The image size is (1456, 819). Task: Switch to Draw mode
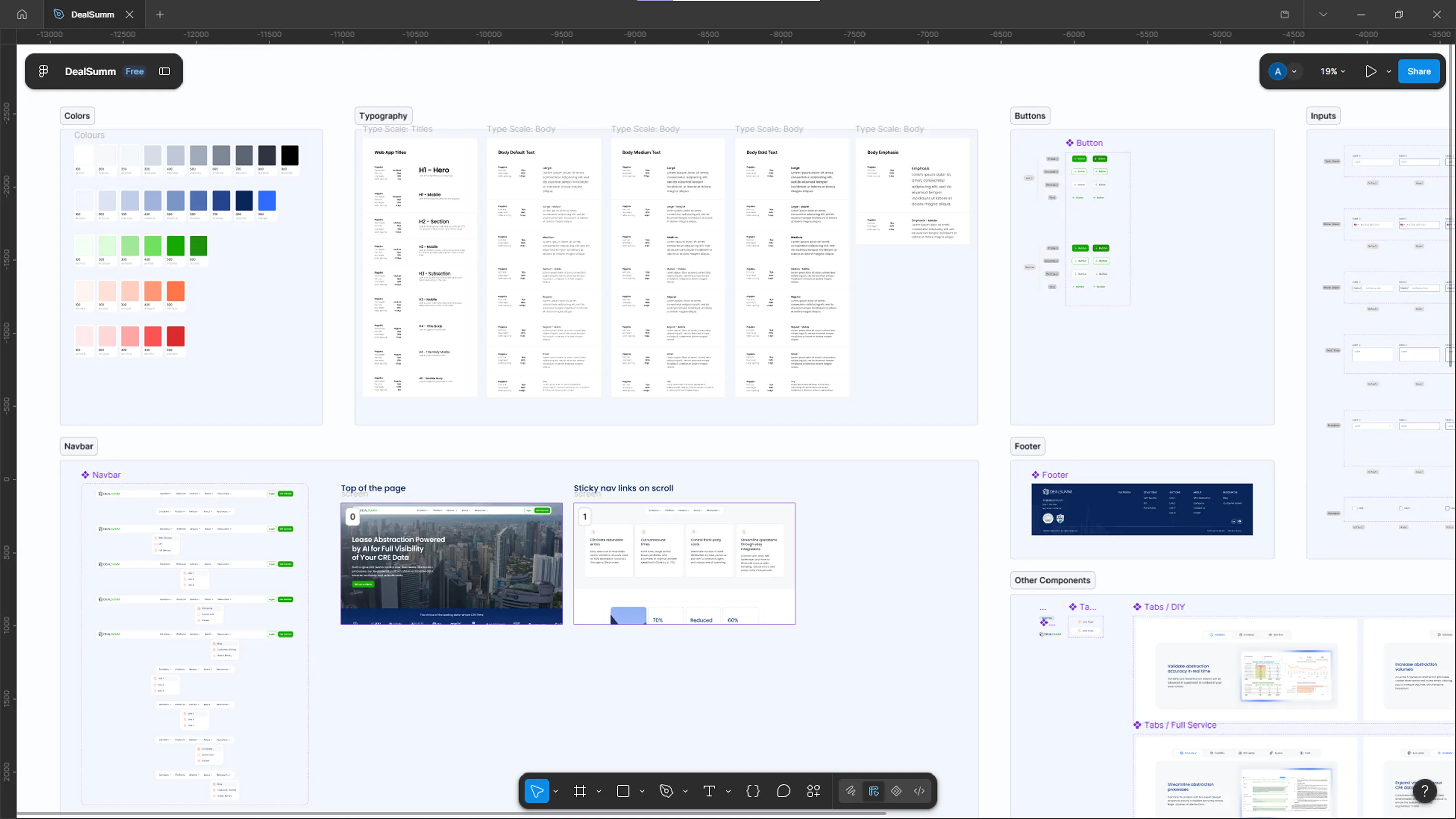851,791
